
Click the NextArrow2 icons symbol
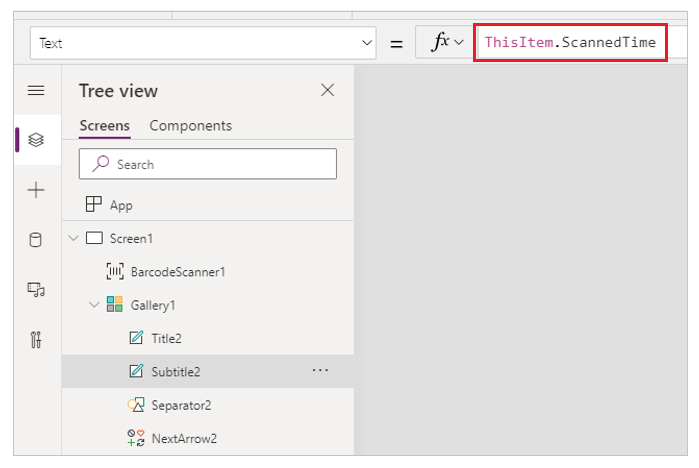136,438
